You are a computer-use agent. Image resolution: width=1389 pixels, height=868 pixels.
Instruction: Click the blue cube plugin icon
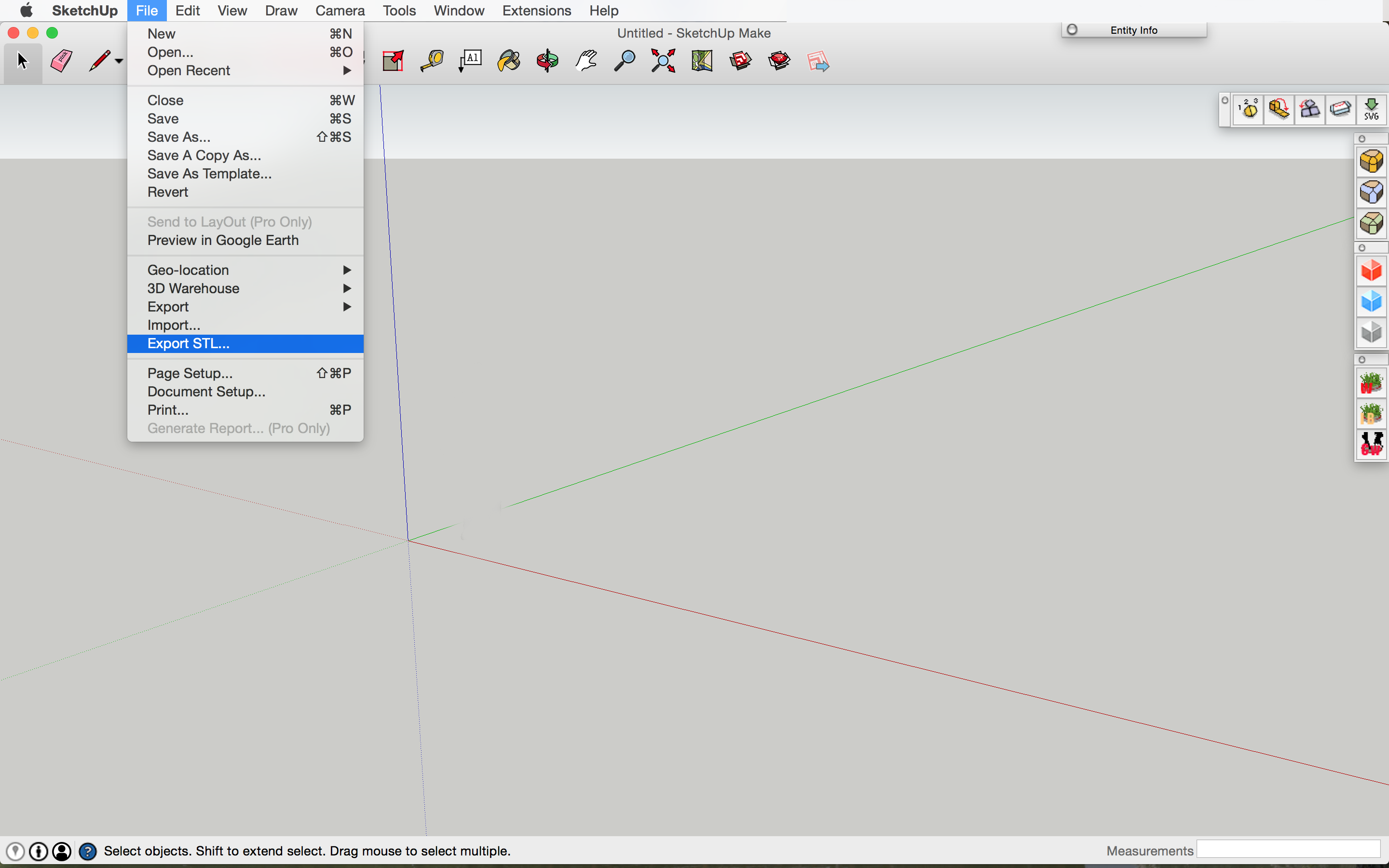click(x=1371, y=301)
